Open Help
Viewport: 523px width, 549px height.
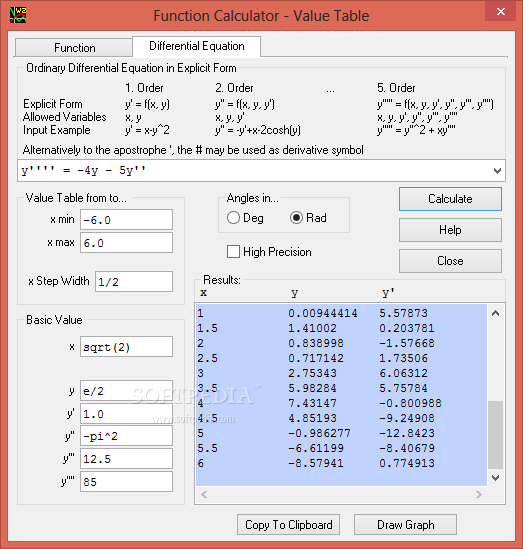[x=450, y=230]
